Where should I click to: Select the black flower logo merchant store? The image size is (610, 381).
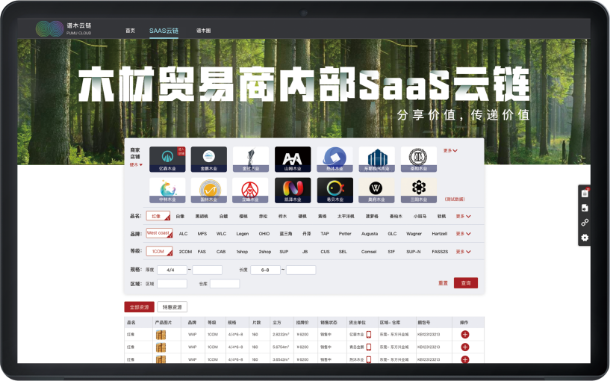pos(419,190)
